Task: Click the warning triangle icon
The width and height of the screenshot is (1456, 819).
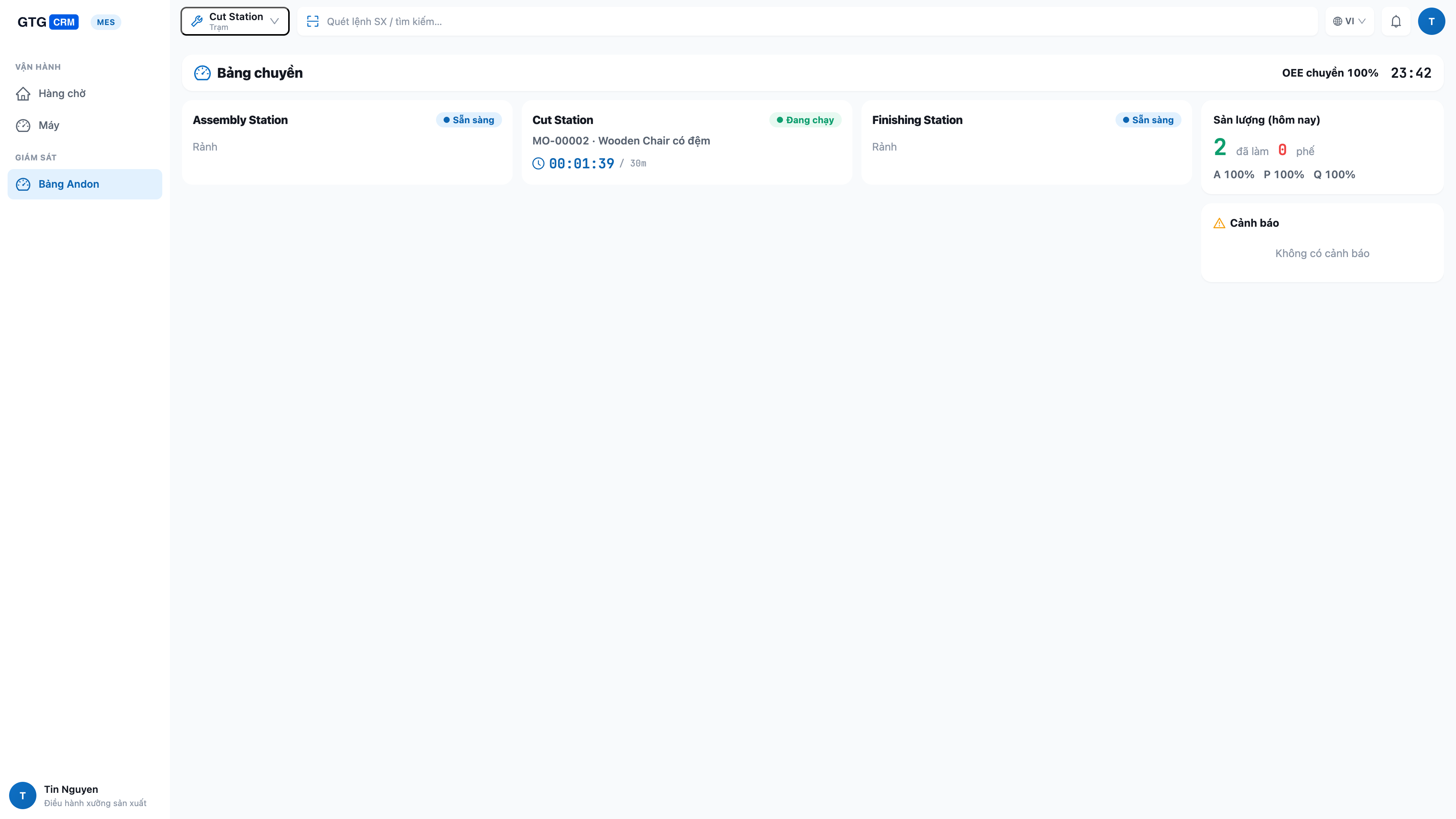Action: pos(1219,223)
